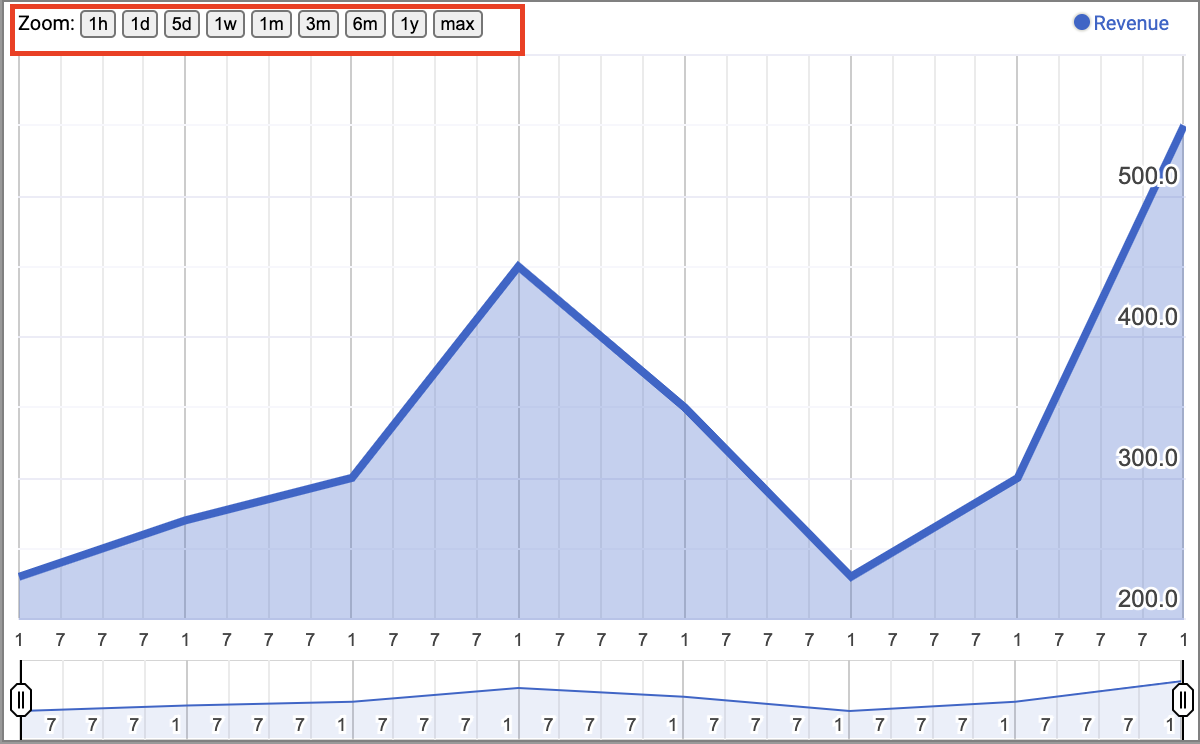Click the 500.0 axis label
This screenshot has width=1200, height=744.
pyautogui.click(x=1148, y=176)
